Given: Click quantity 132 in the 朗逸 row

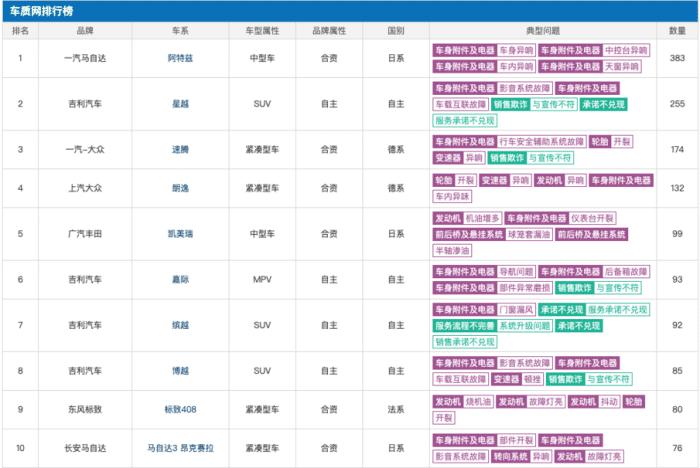Looking at the screenshot, I should tap(677, 188).
